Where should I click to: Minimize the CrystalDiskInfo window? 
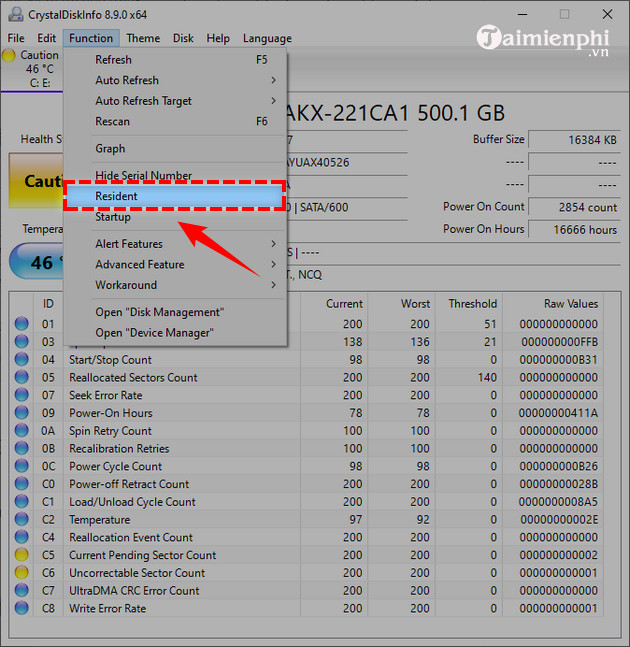pos(523,14)
